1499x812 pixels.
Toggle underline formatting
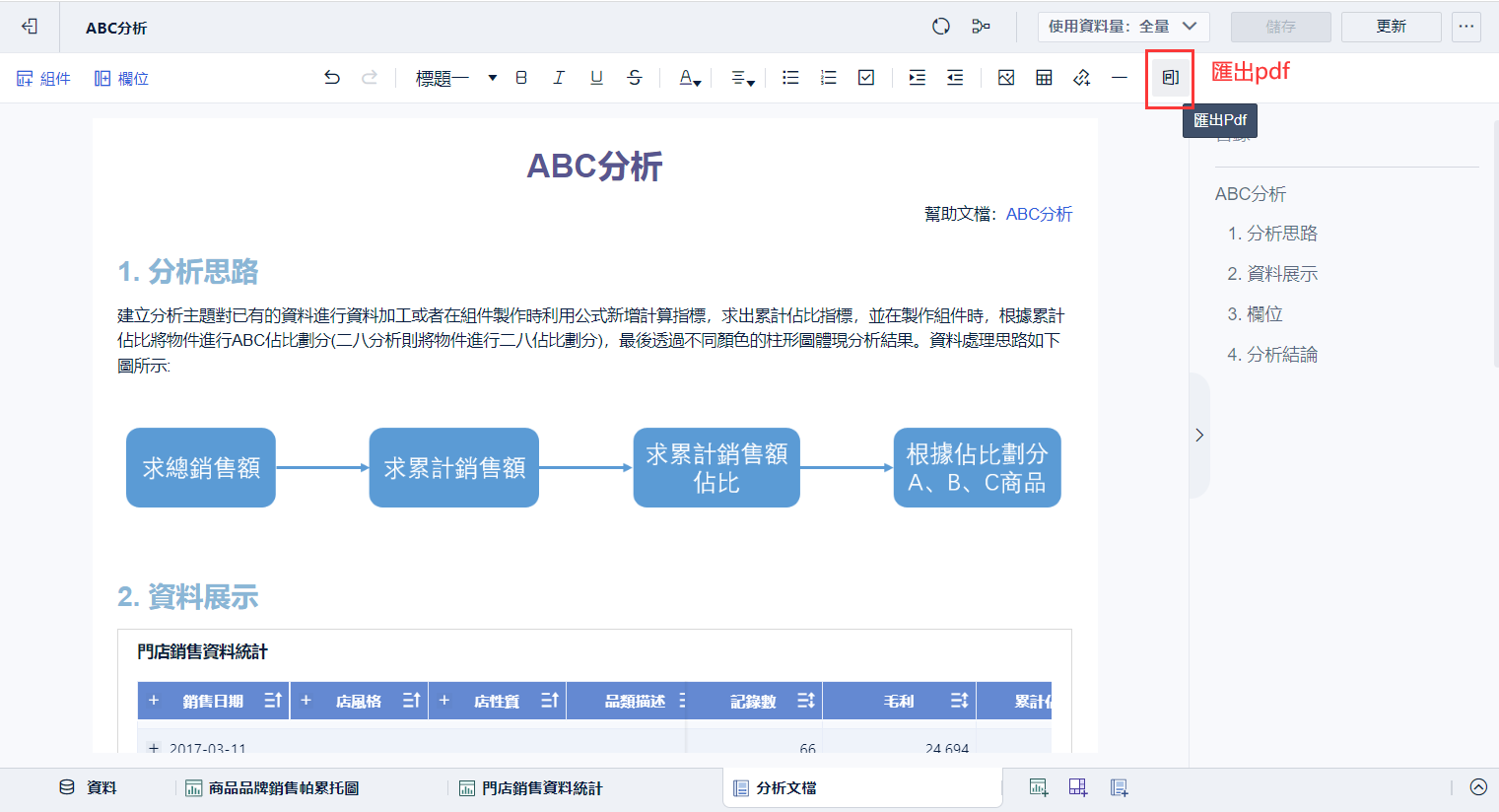(x=596, y=78)
